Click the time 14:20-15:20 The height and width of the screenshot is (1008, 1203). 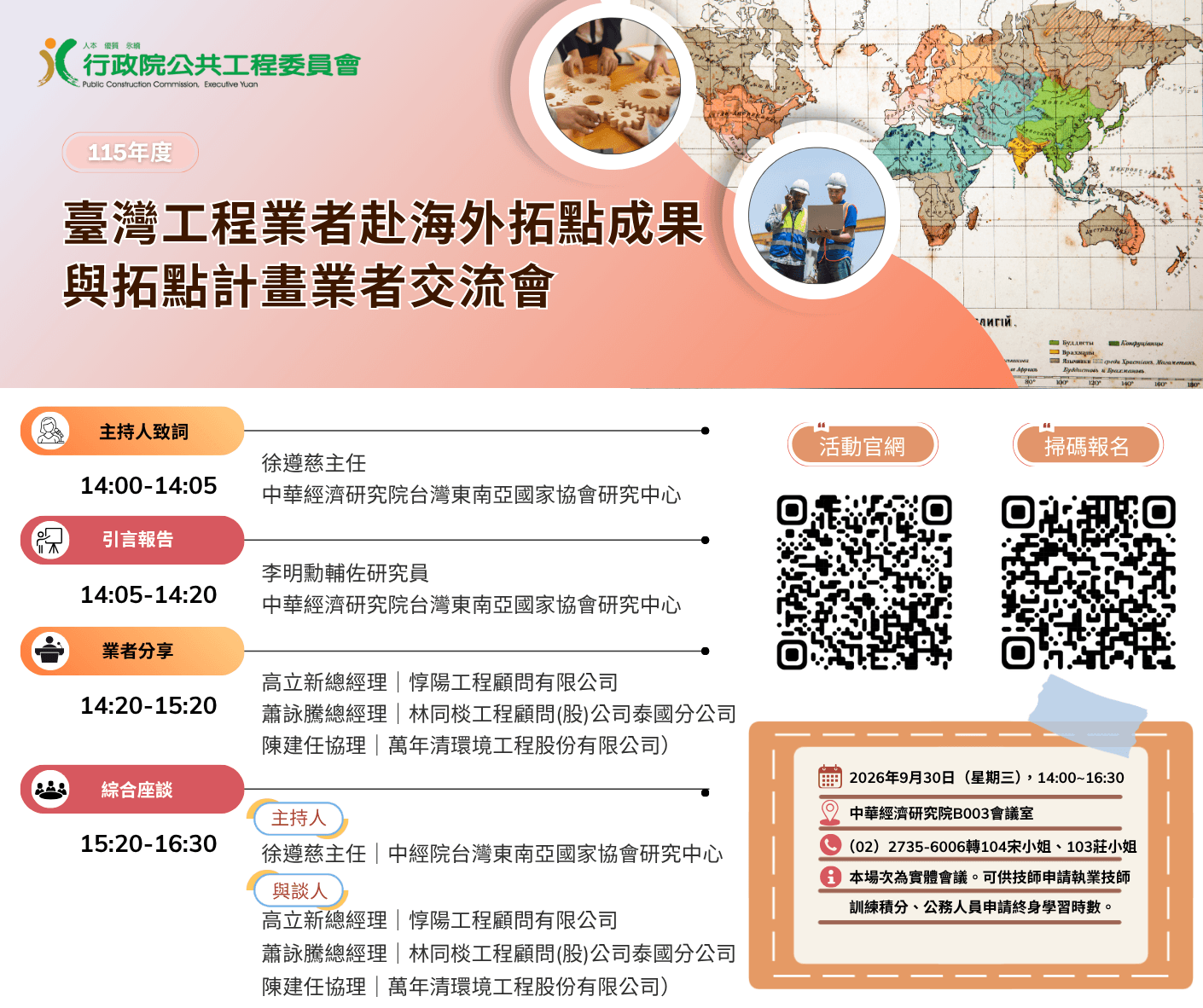point(148,706)
